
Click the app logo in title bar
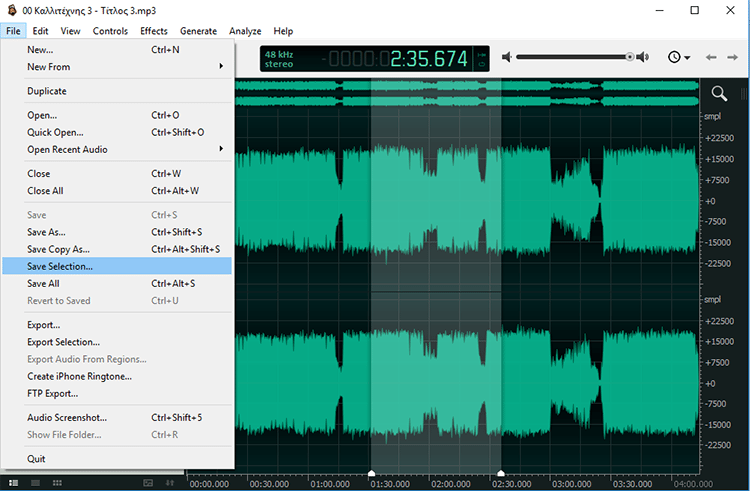pos(11,11)
